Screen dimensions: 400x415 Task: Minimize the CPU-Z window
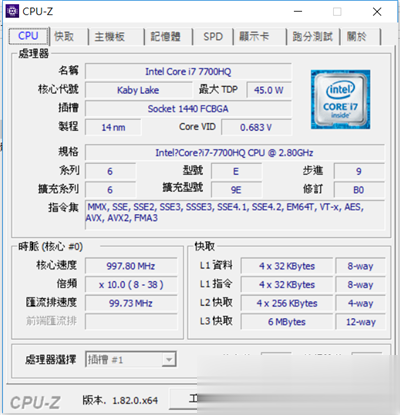point(298,12)
